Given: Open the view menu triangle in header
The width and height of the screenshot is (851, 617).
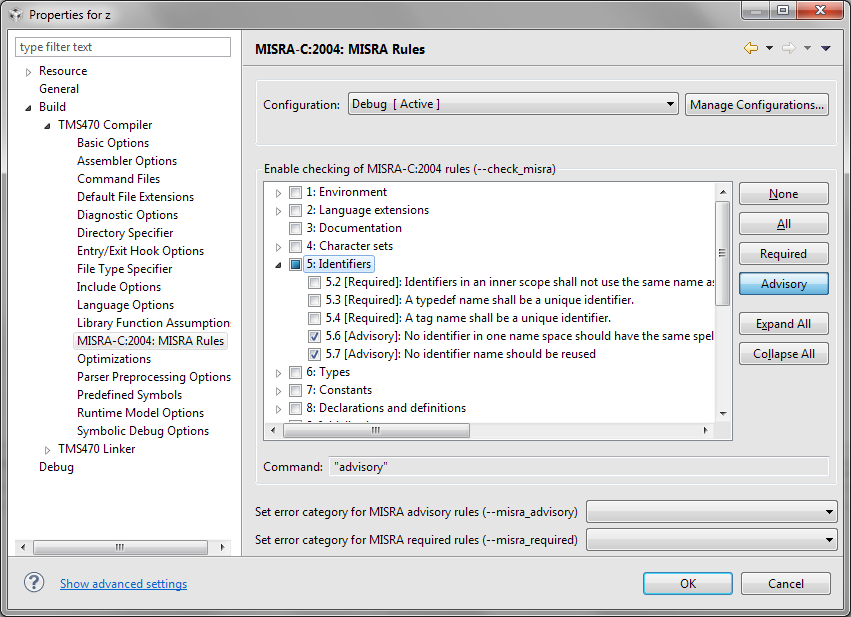Looking at the screenshot, I should tap(825, 48).
